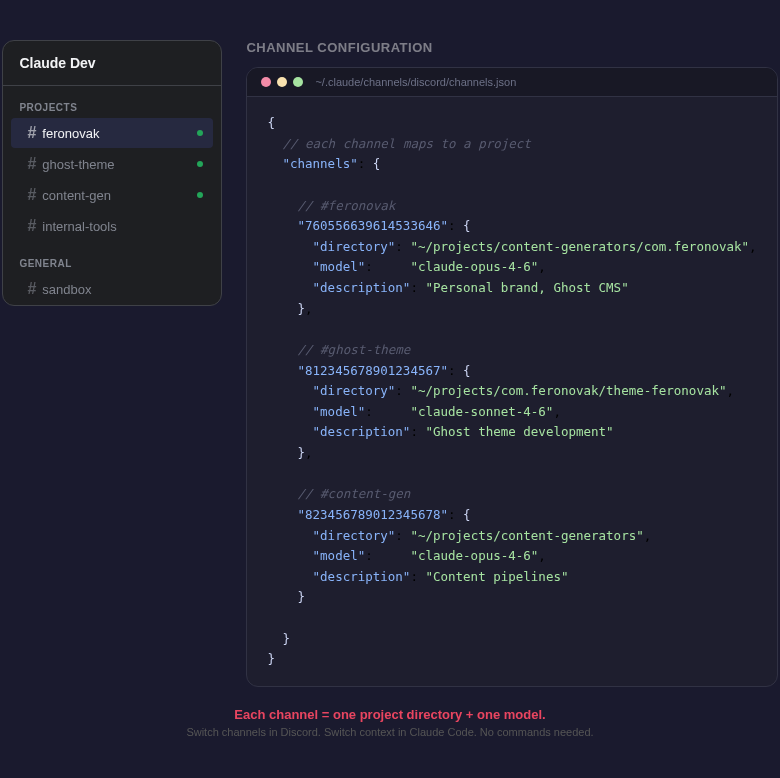Click the green status dot for ghost-theme
The height and width of the screenshot is (778, 780).
200,164
